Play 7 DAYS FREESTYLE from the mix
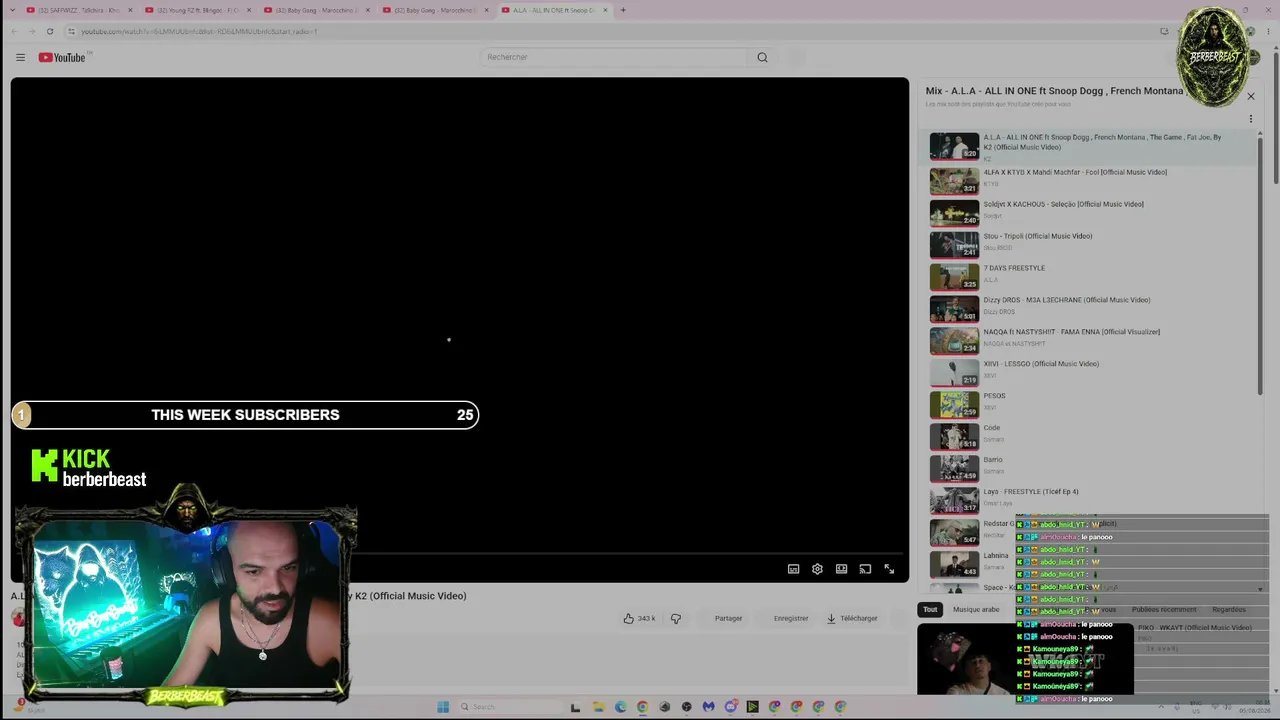 [x=1090, y=276]
